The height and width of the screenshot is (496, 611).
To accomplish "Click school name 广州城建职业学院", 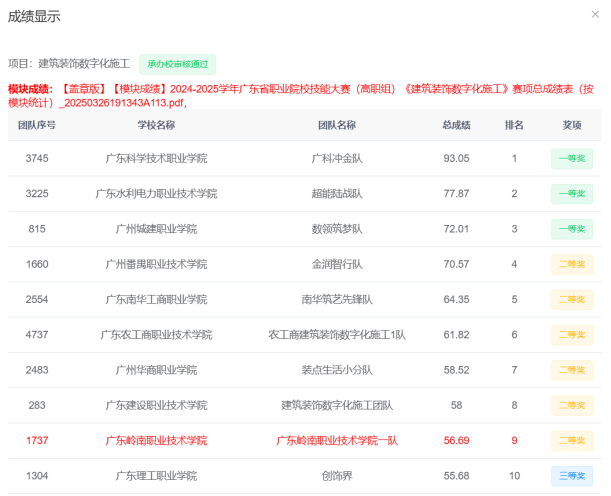I will click(156, 229).
